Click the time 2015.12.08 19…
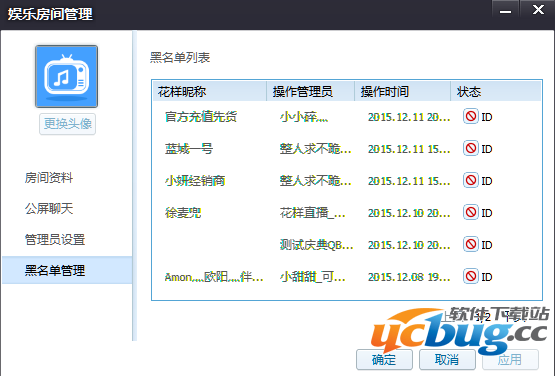 coord(409,277)
